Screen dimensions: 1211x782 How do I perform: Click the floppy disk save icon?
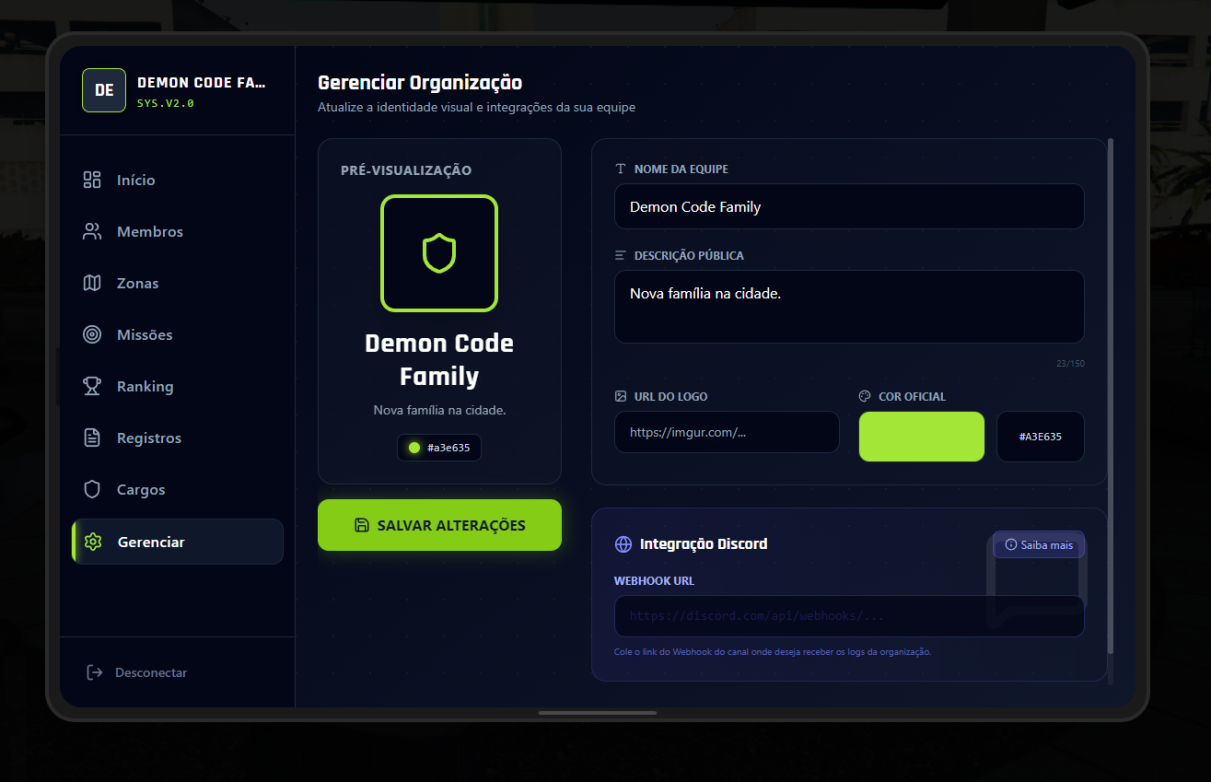coord(362,525)
